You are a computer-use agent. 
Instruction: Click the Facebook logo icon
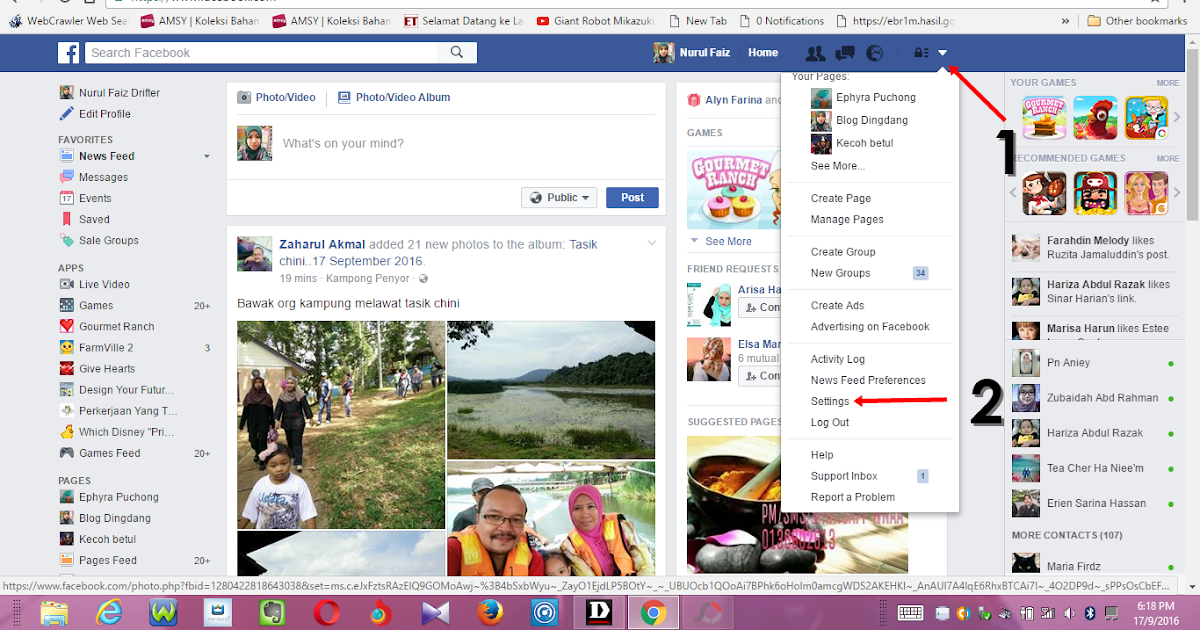coord(68,53)
